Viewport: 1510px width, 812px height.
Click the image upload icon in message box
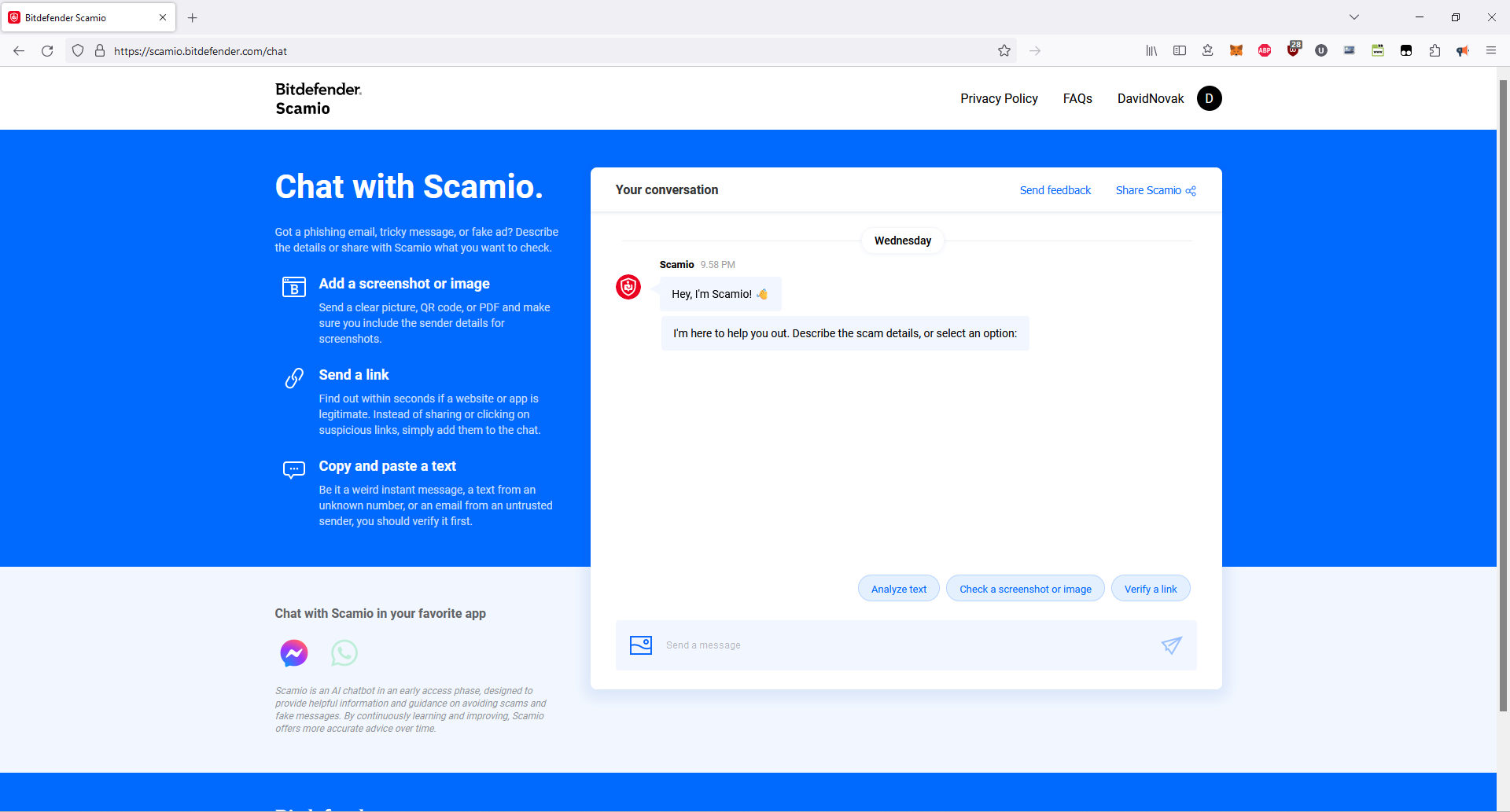[x=641, y=645]
